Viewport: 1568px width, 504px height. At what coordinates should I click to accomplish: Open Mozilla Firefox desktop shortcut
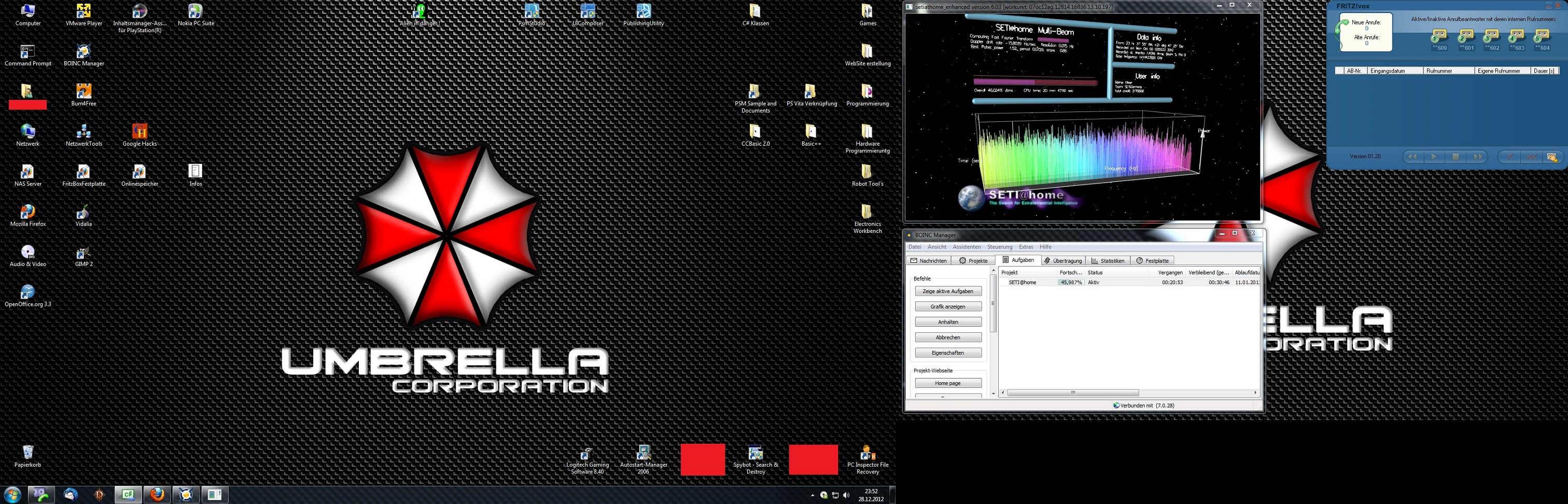click(28, 216)
